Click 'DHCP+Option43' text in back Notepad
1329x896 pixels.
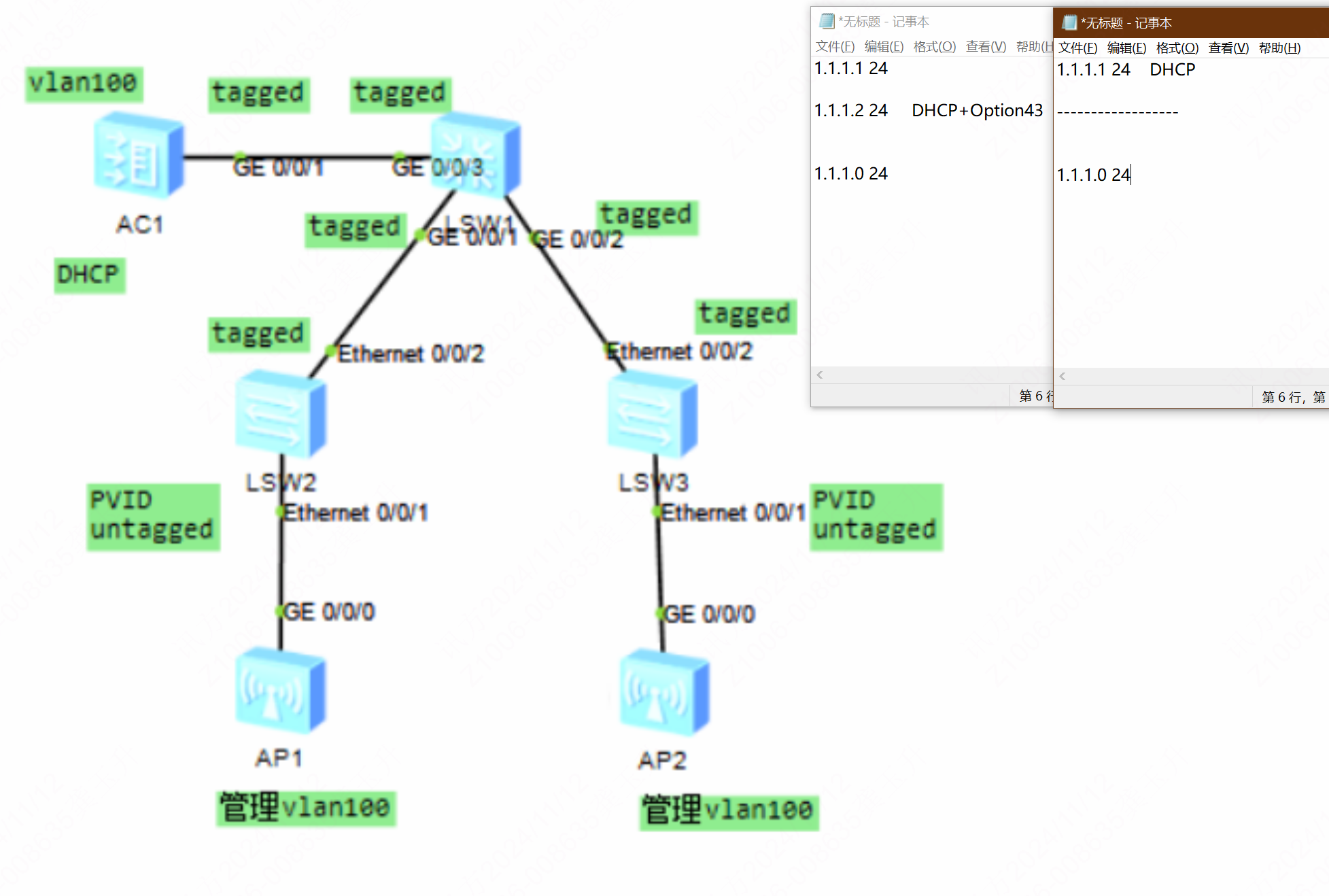pos(977,111)
